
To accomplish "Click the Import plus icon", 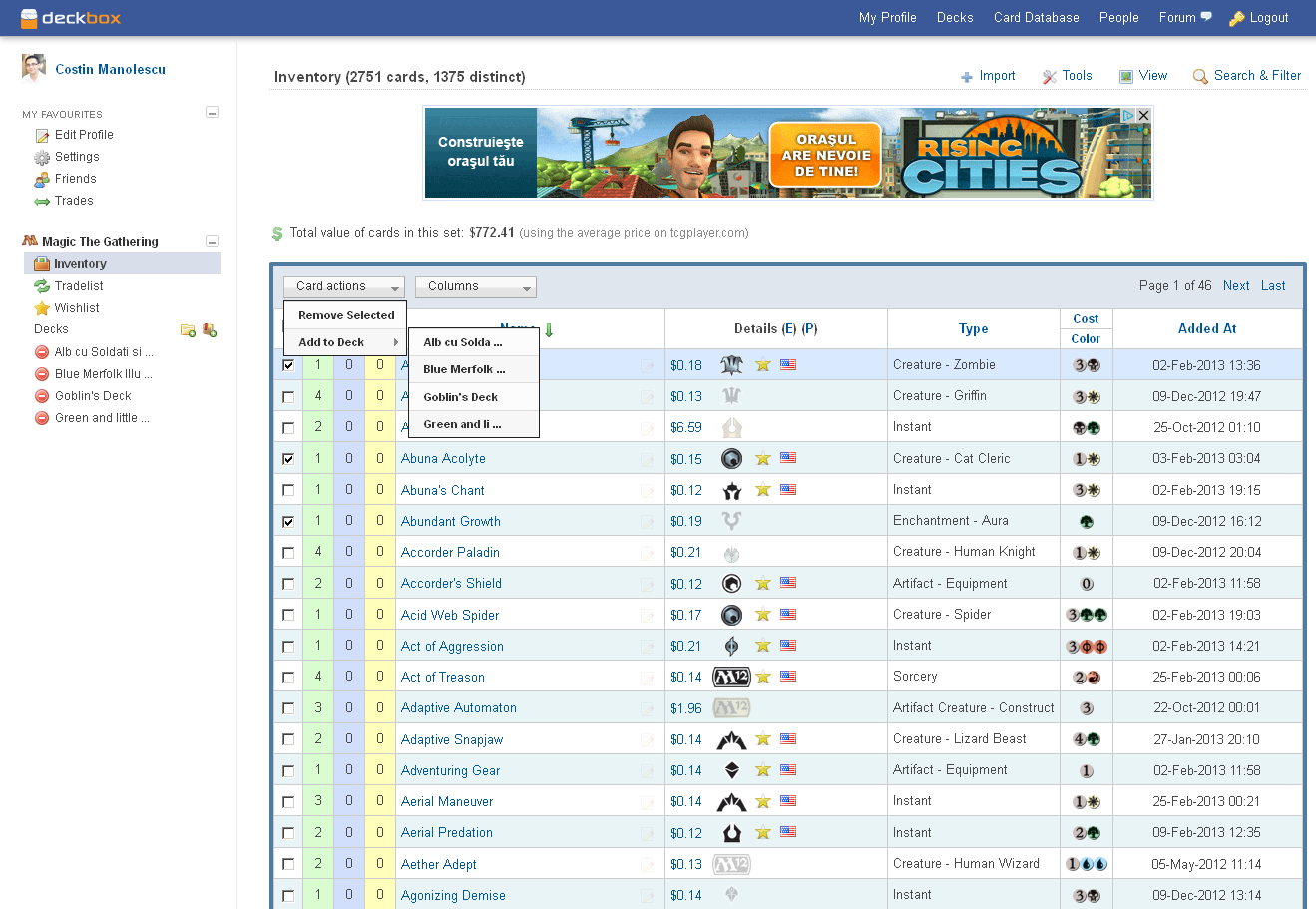I will (967, 77).
